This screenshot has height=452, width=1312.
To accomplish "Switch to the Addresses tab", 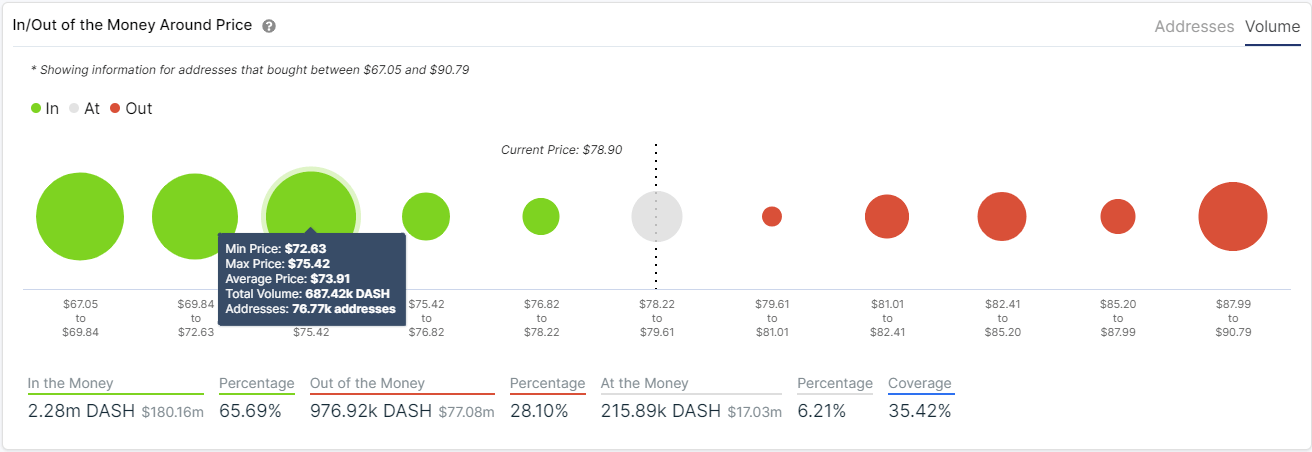I will click(1194, 27).
